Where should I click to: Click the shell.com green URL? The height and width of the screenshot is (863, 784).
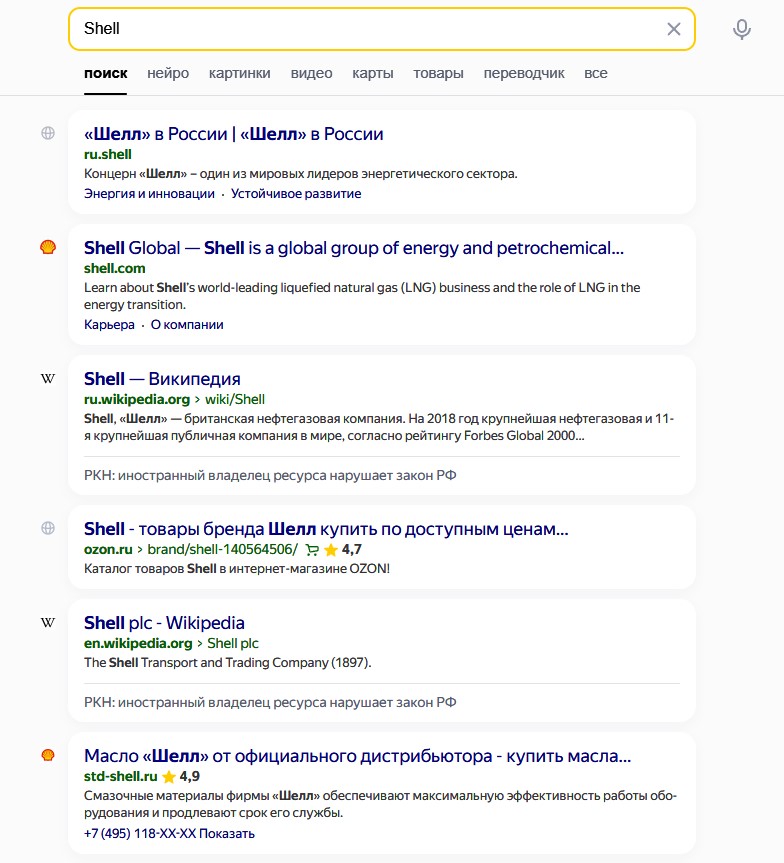(x=115, y=268)
